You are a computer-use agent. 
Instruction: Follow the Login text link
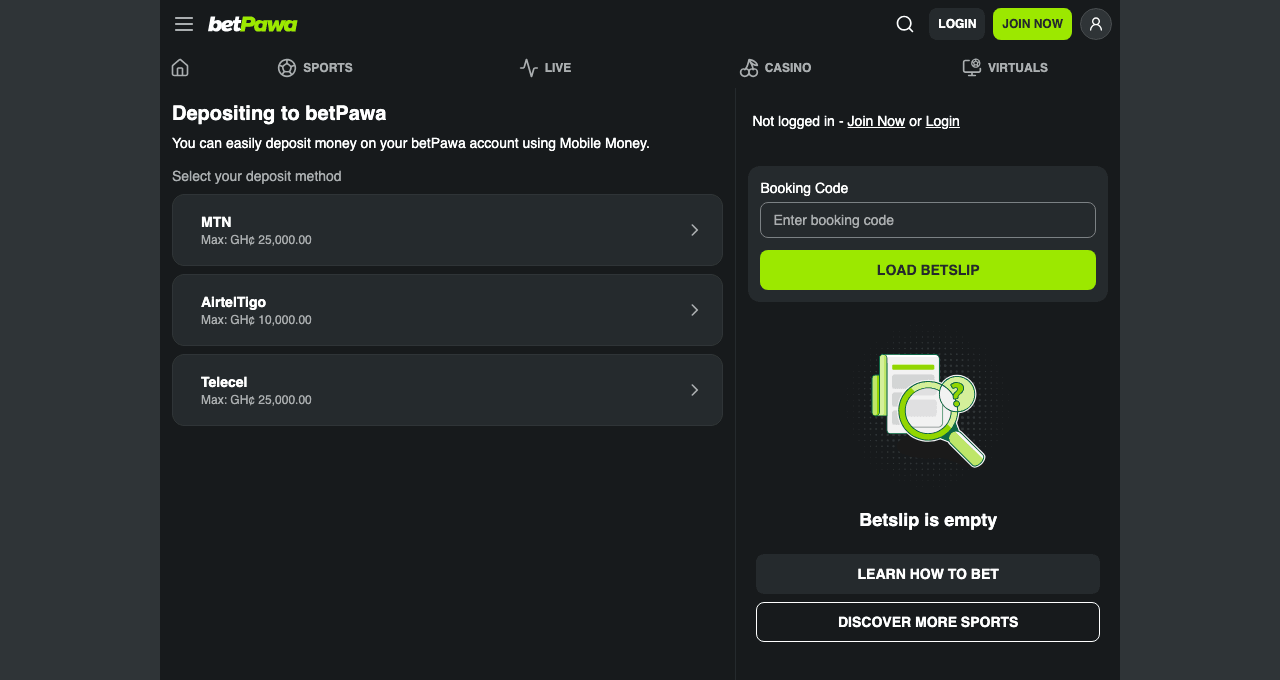tap(942, 121)
